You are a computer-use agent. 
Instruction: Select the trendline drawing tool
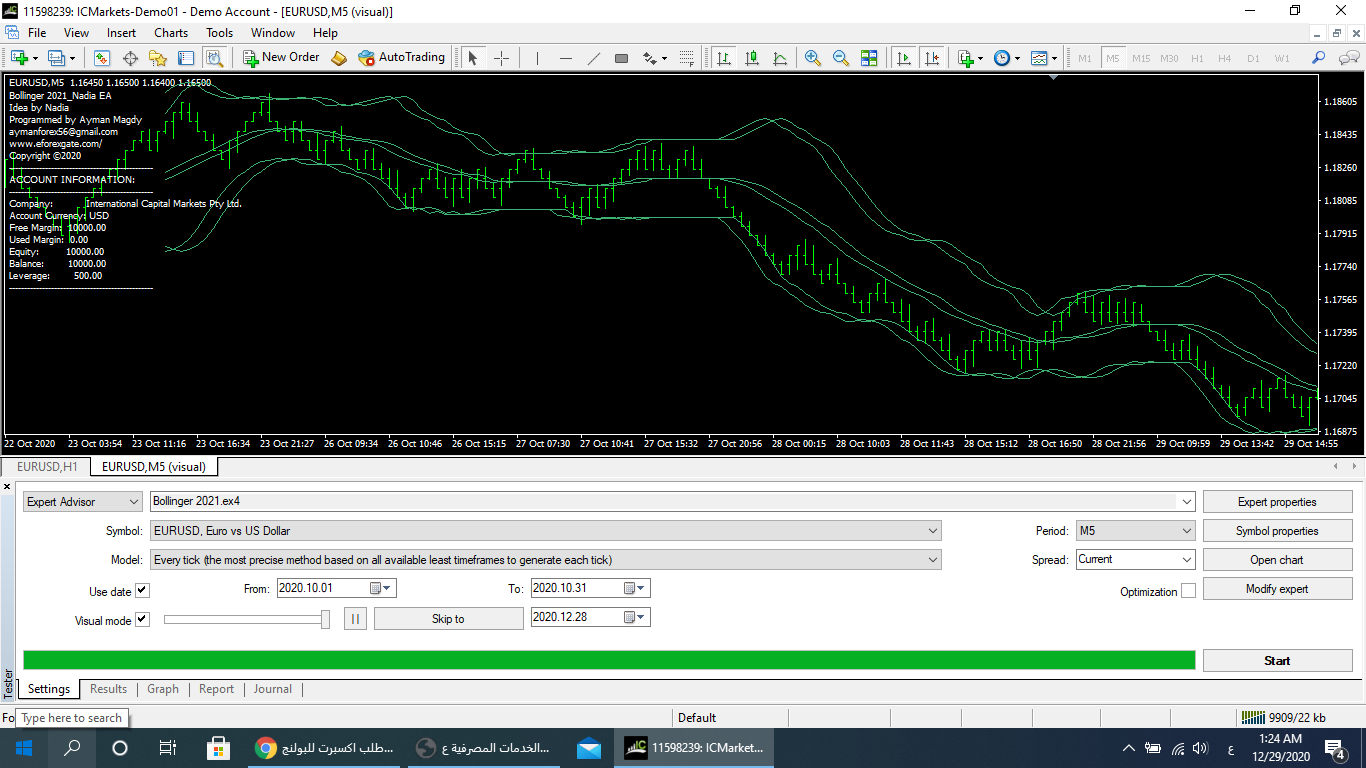(593, 58)
